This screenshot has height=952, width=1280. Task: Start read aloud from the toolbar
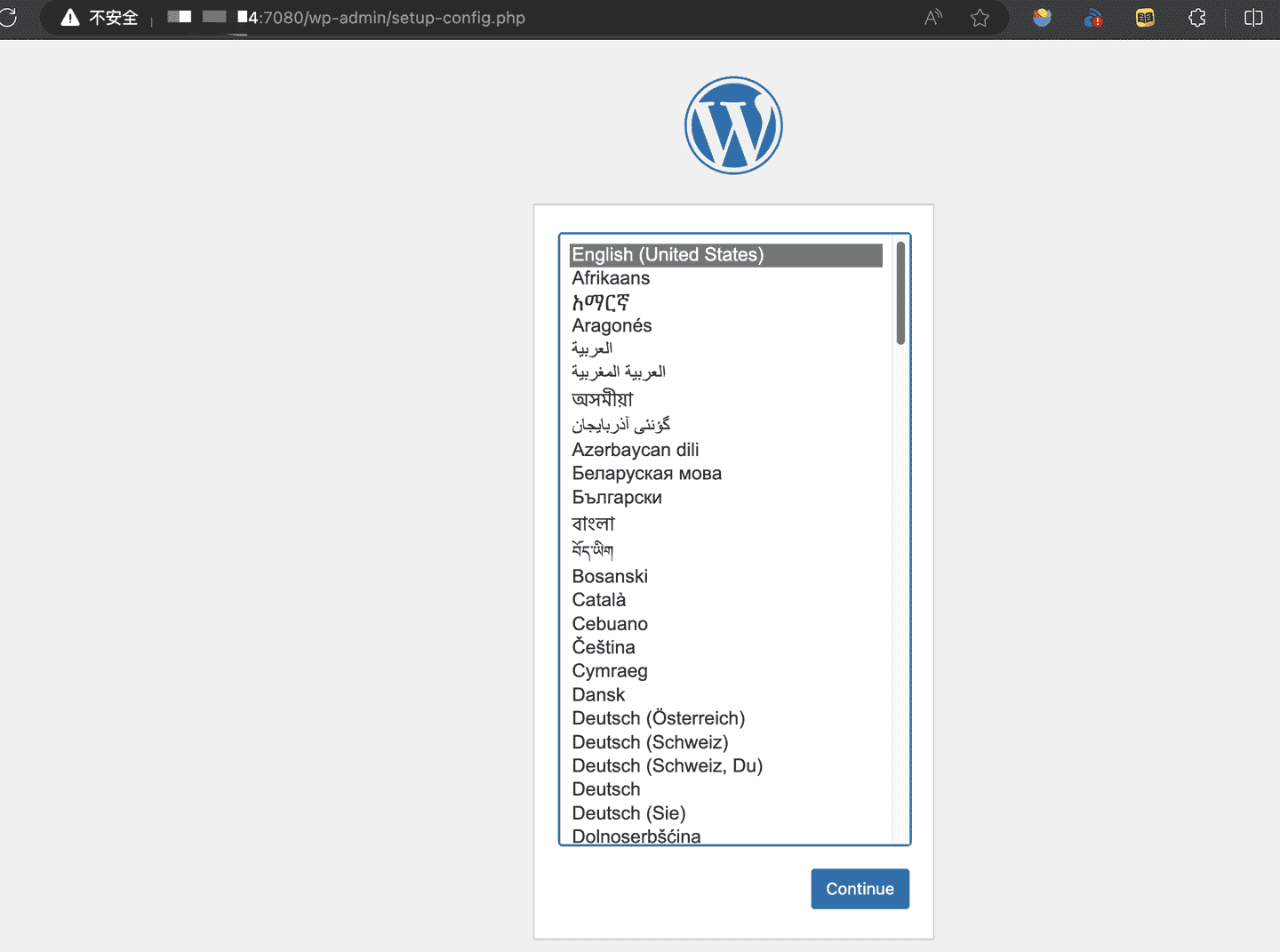[x=933, y=18]
